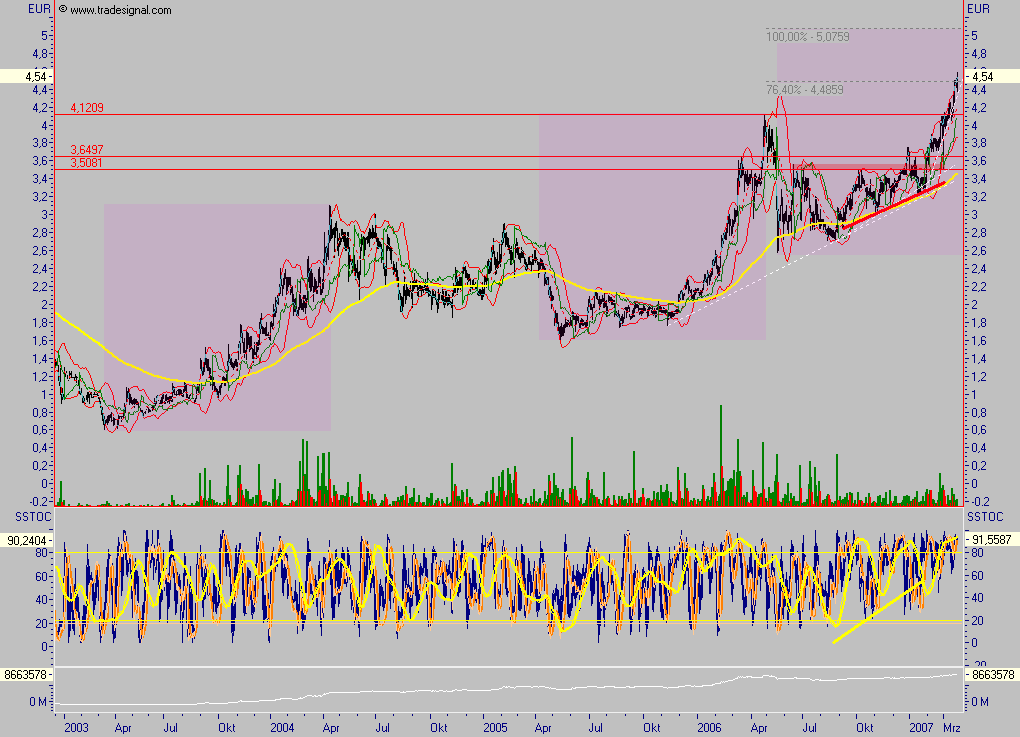Click the tallest green volume bar
Viewport: 1020px width, 737px height.
click(720, 450)
